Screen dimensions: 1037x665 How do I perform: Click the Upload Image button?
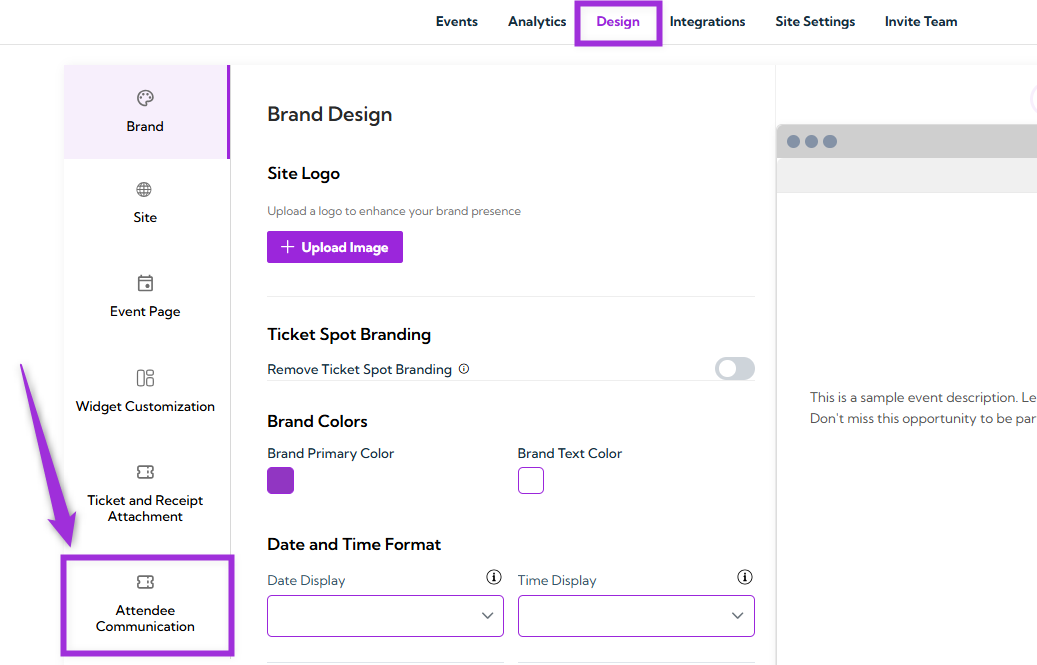click(335, 248)
